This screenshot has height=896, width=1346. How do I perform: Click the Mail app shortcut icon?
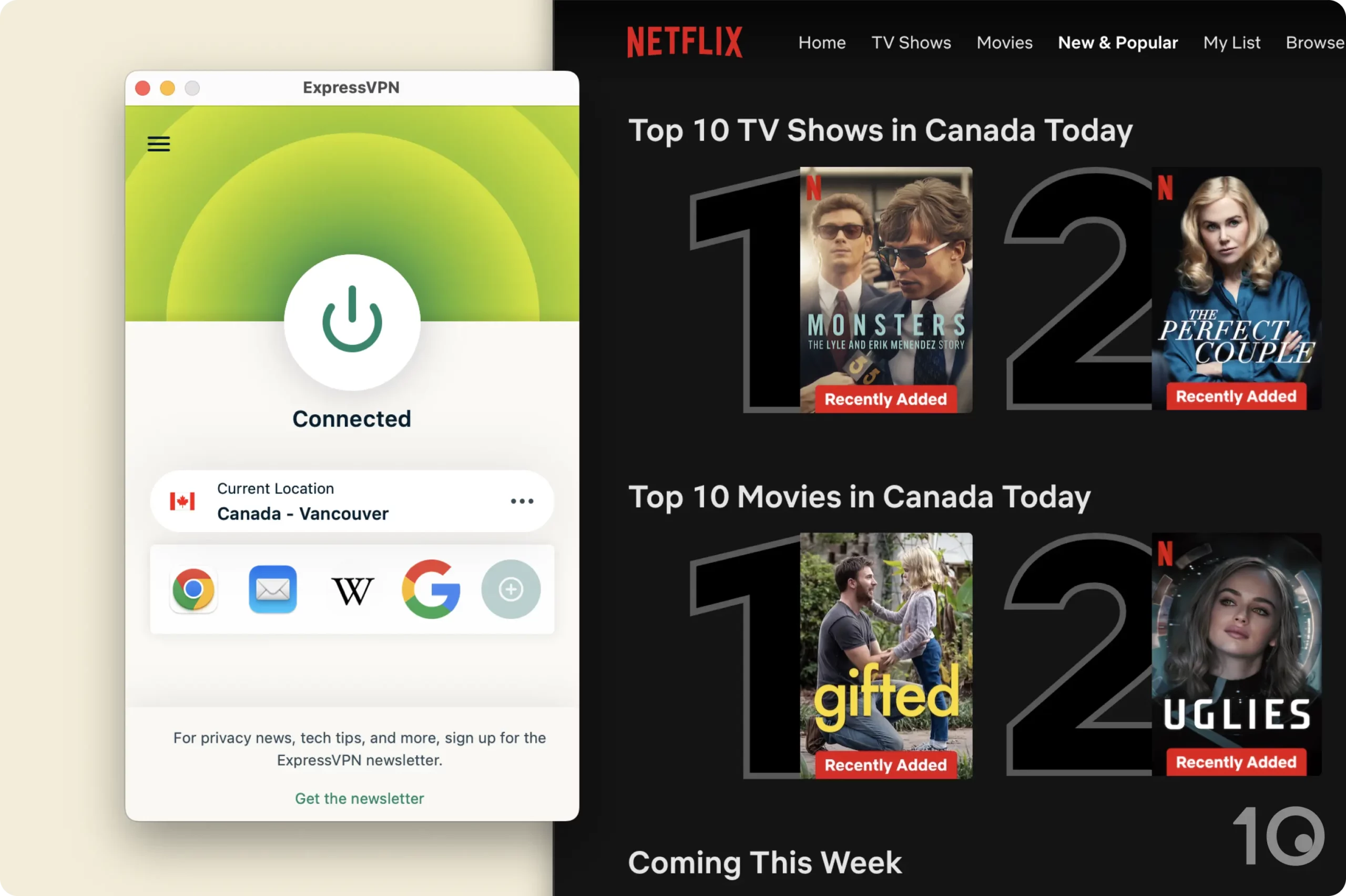tap(273, 589)
